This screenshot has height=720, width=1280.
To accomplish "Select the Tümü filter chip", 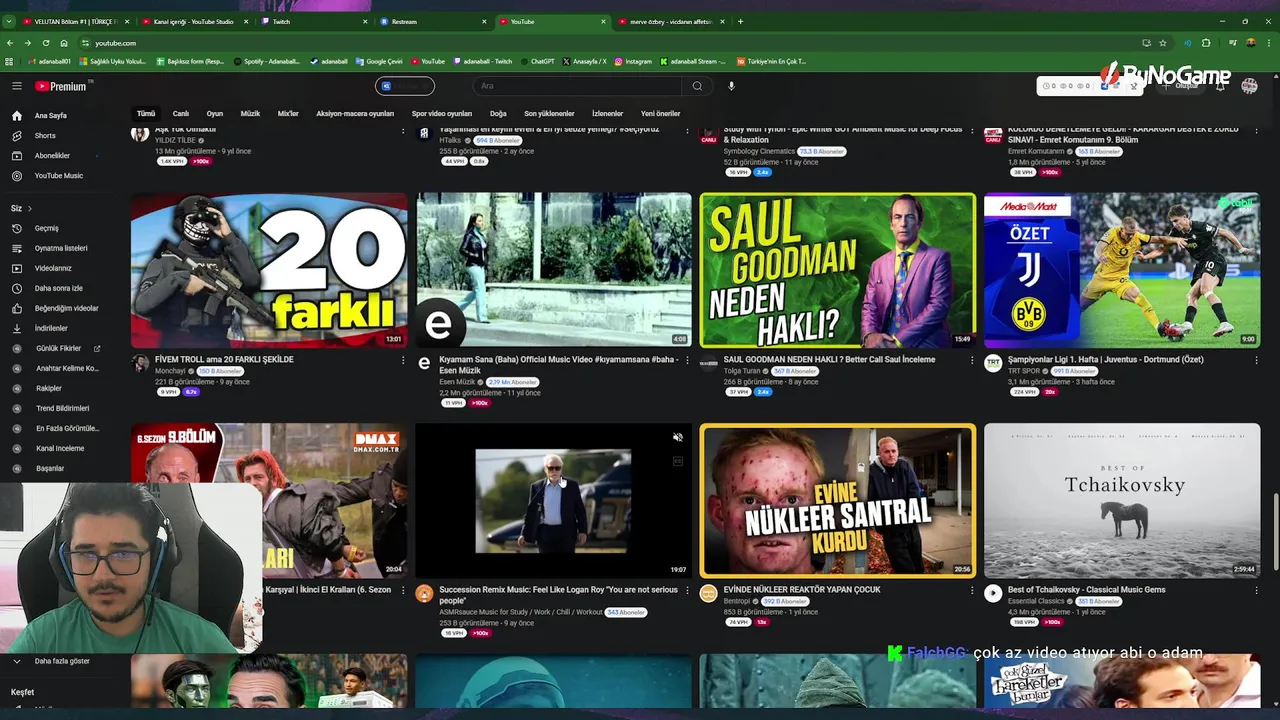I will (146, 114).
